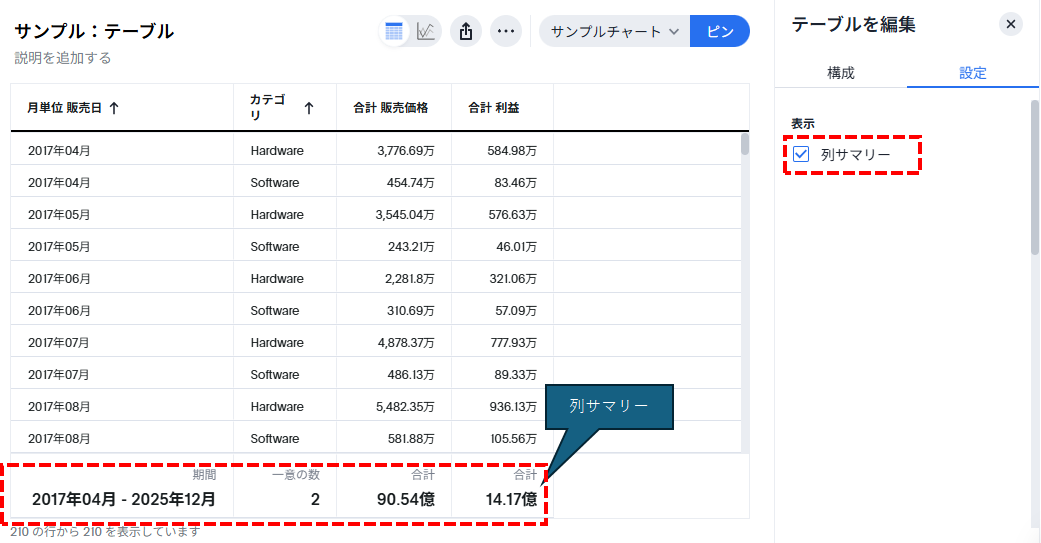Click the edit panel's vertical scrollbar

tap(1034, 177)
